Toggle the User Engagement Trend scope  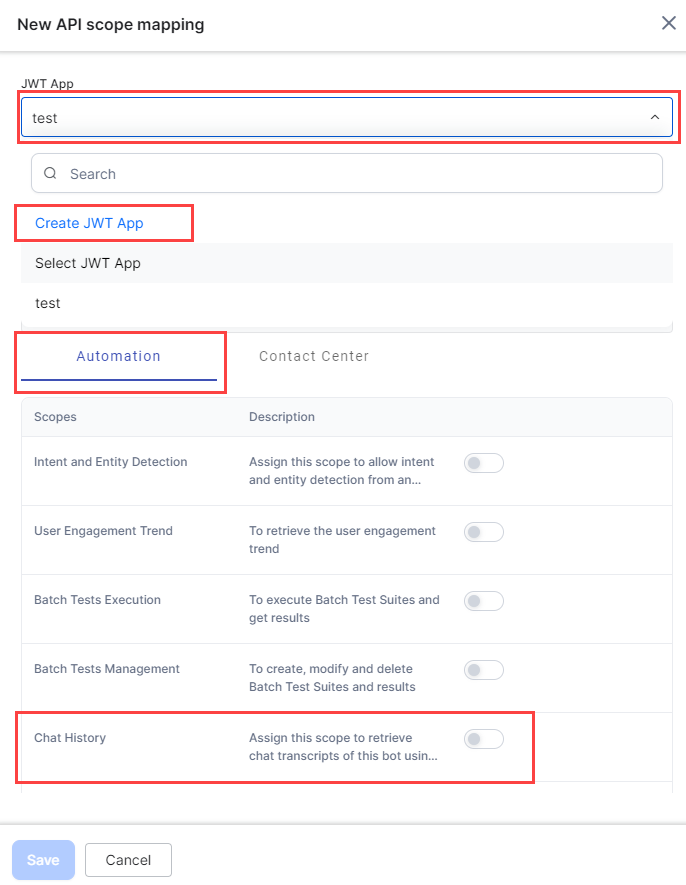pos(483,532)
